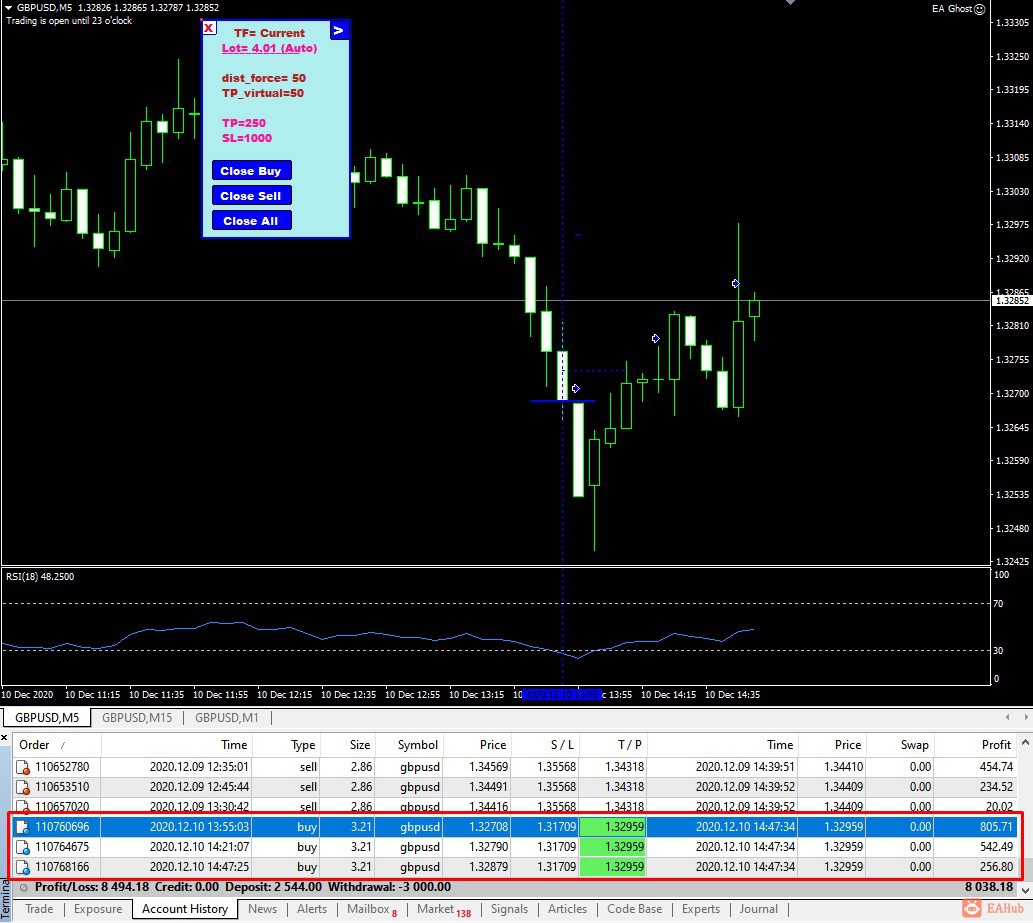Screen dimensions: 1033x923
Task: Switch to the GBPUSD,M15 chart tab
Action: [137, 717]
